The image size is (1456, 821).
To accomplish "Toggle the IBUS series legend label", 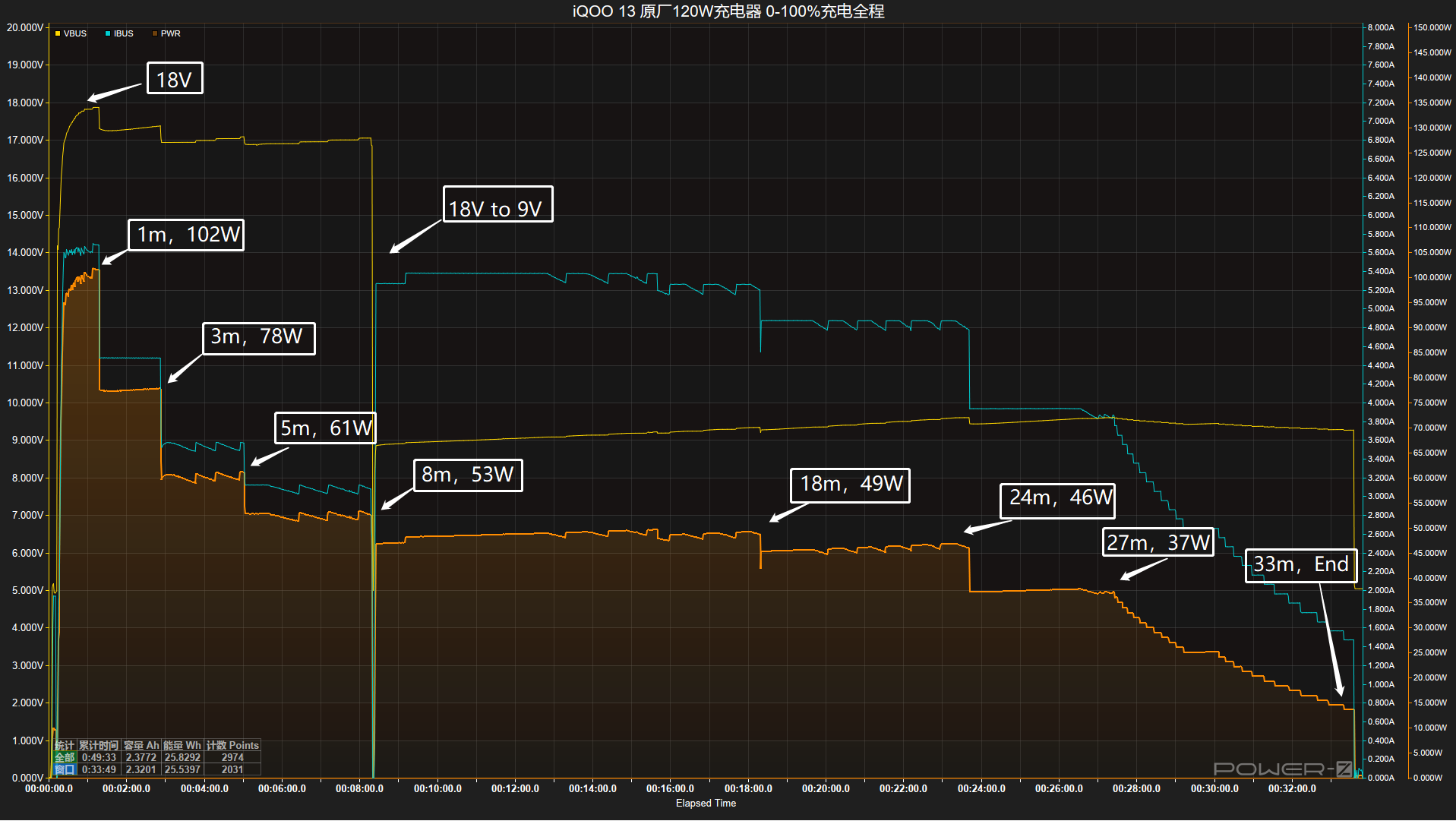I will click(x=124, y=33).
